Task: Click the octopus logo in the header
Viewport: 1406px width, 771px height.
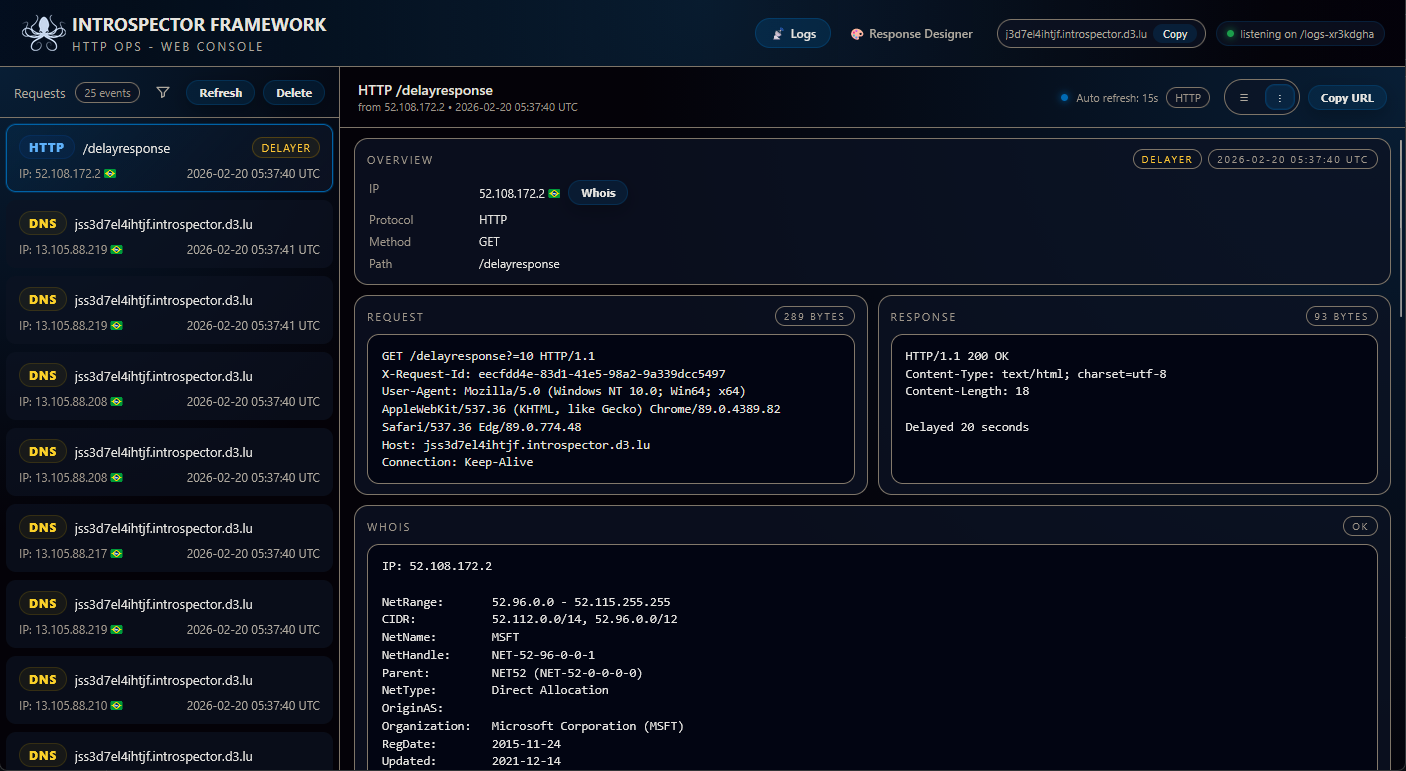Action: (43, 33)
